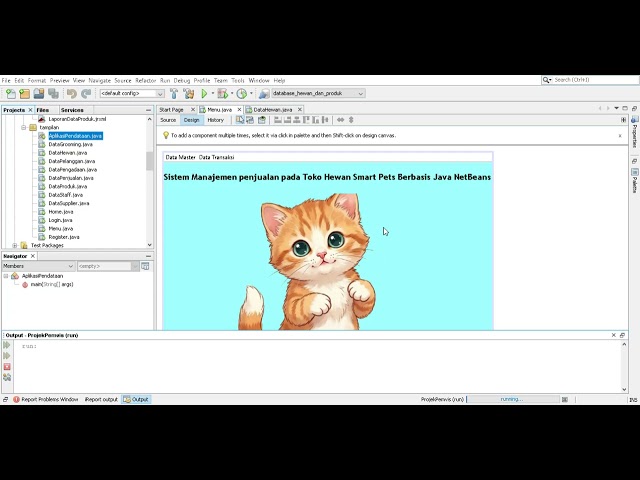Click the New File toolbar icon

point(11,94)
